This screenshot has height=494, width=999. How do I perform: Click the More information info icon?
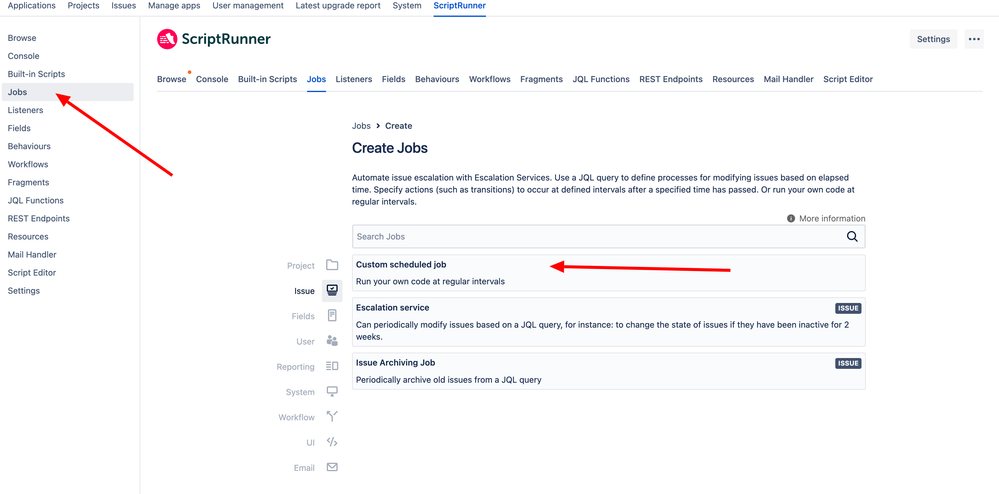791,219
